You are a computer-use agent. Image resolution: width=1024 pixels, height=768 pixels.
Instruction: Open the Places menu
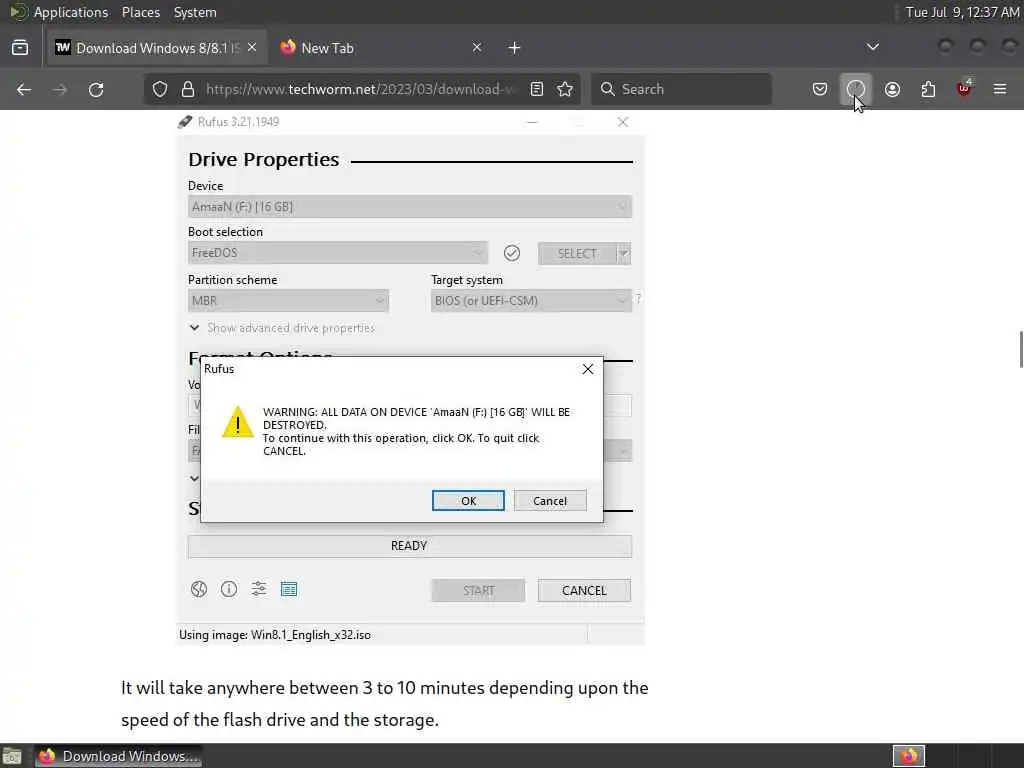(x=140, y=12)
